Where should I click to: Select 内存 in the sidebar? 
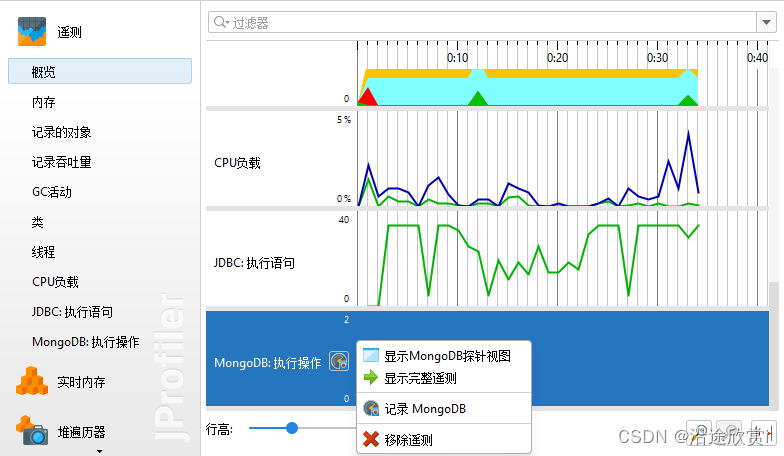(44, 102)
